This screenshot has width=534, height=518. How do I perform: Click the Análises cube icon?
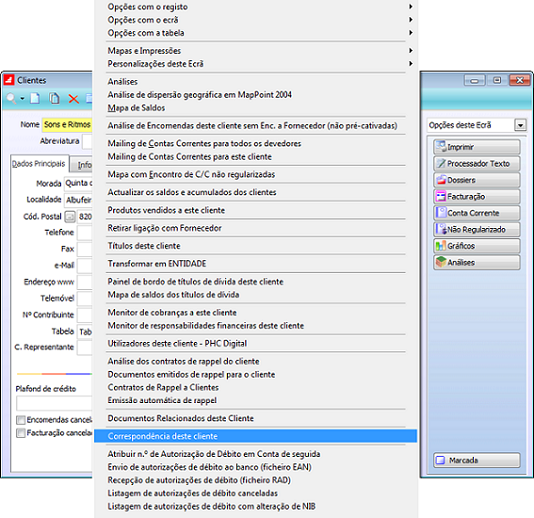point(441,262)
